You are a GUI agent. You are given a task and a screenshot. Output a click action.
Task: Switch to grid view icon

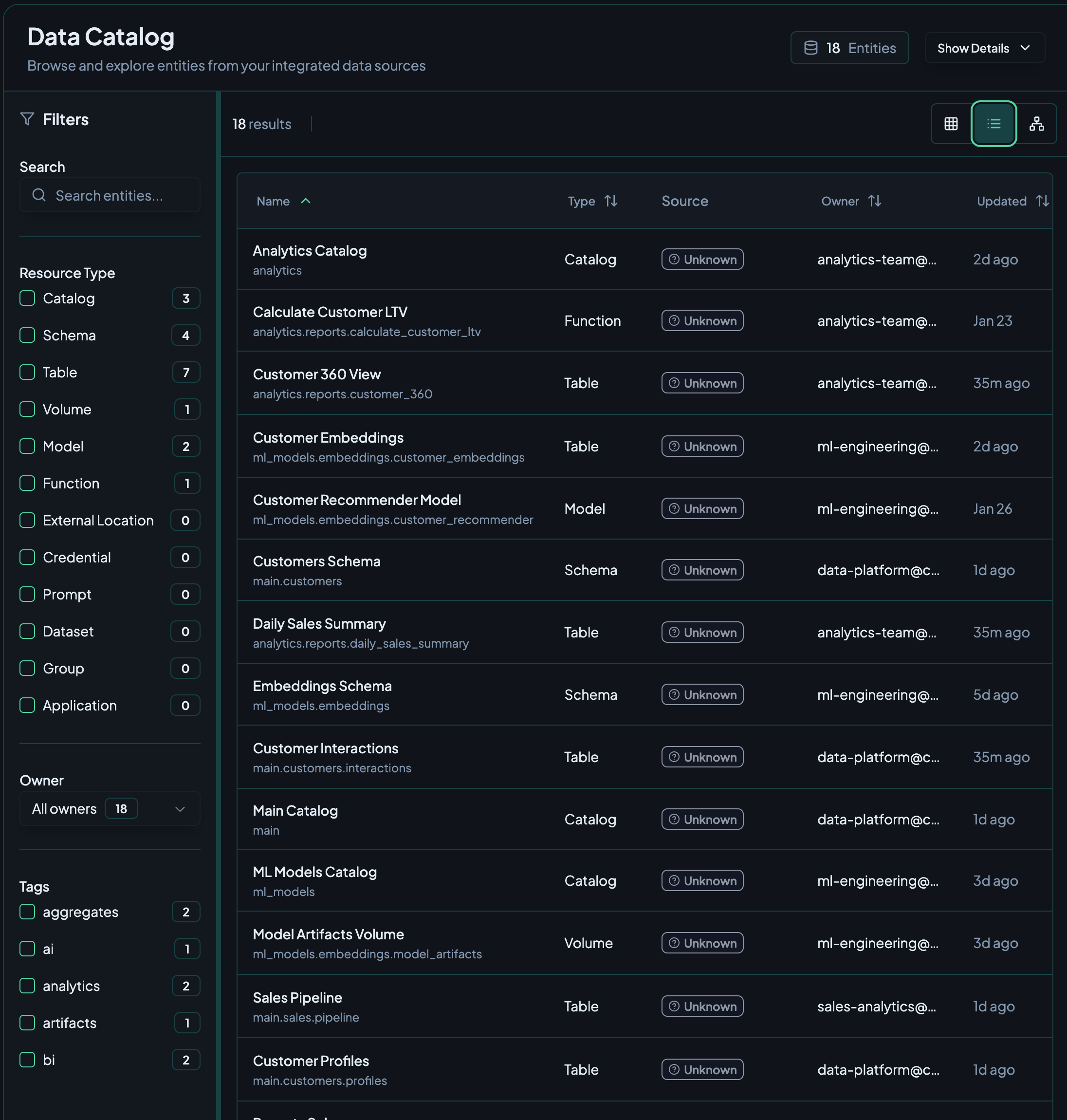[x=951, y=124]
